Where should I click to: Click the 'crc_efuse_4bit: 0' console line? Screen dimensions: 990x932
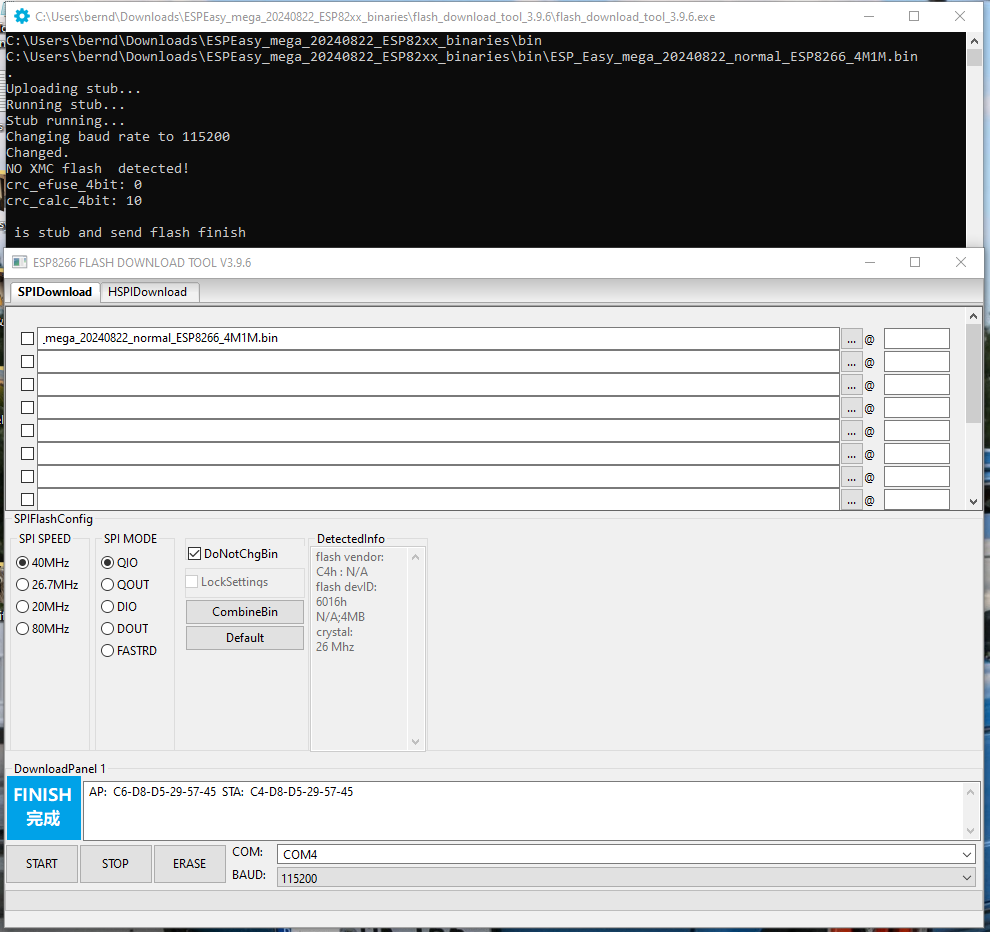point(74,185)
